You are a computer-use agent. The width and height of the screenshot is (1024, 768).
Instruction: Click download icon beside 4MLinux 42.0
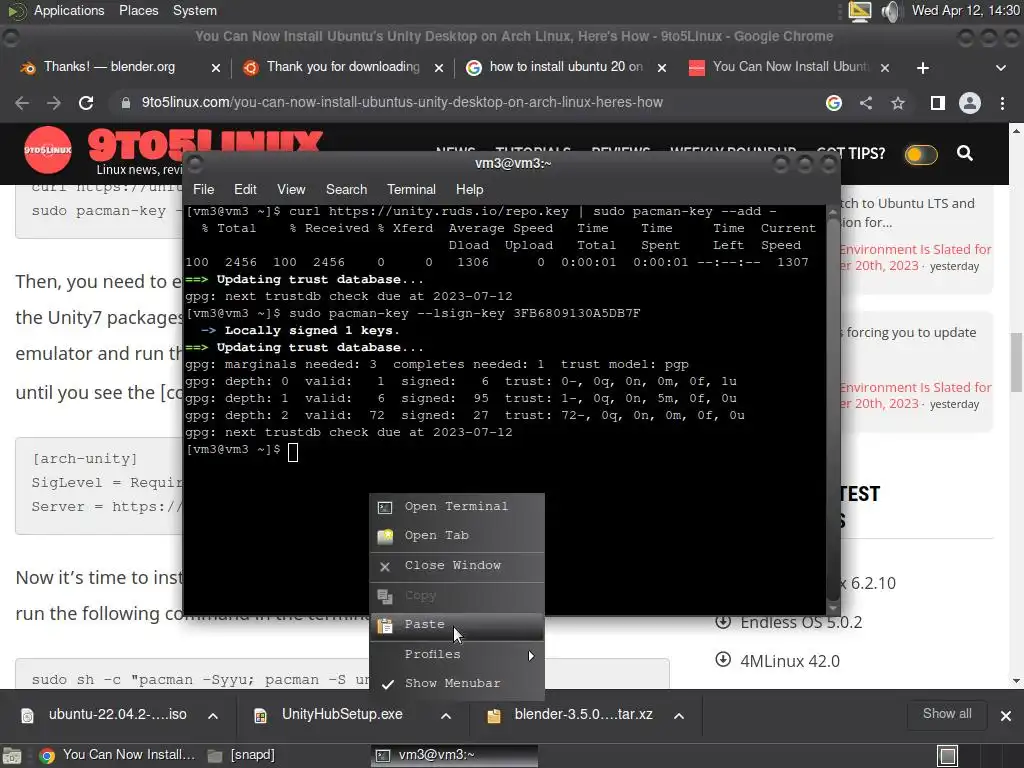pyautogui.click(x=723, y=660)
